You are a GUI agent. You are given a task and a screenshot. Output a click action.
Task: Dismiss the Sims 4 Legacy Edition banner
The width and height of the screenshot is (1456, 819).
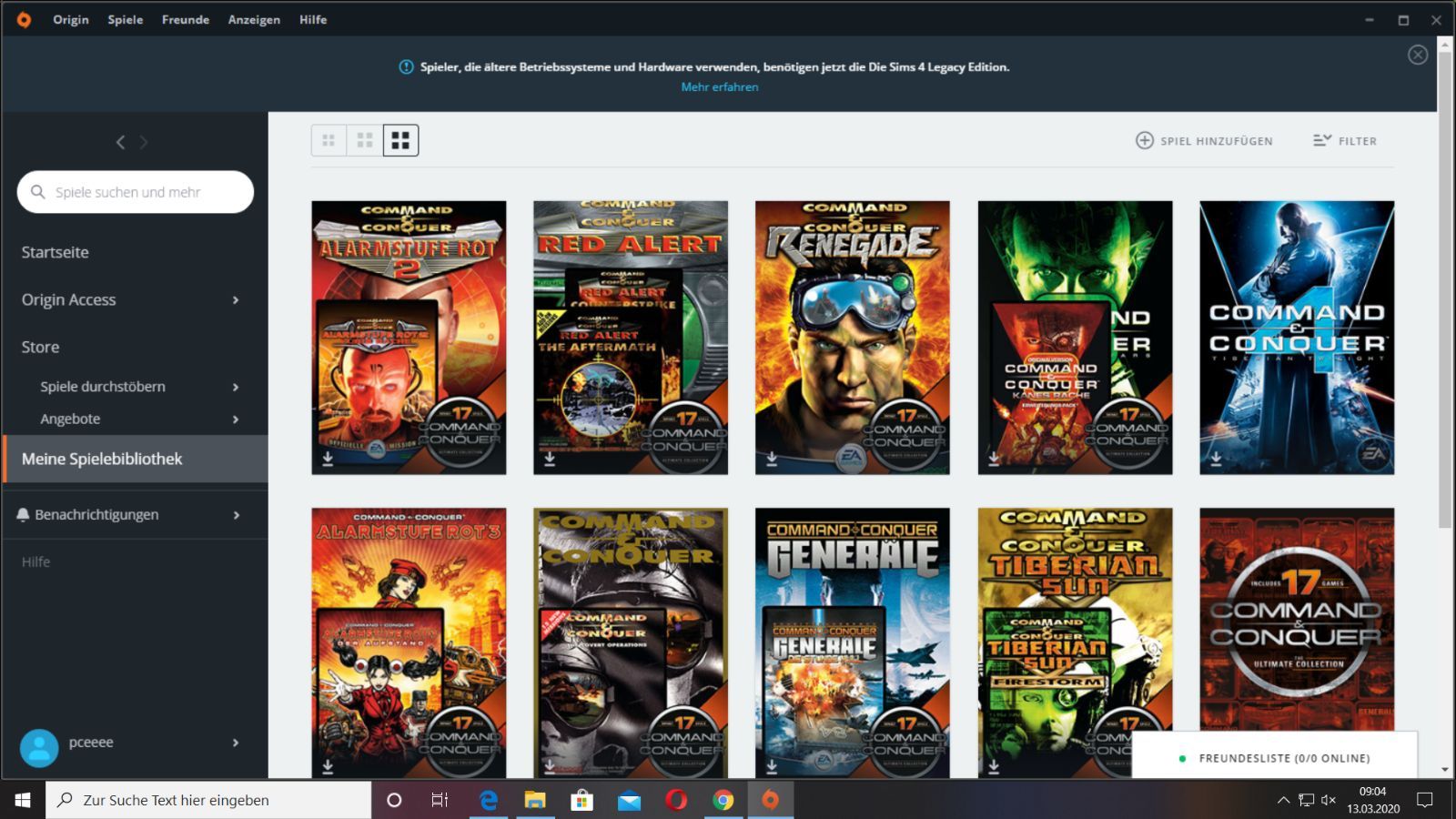(x=1418, y=55)
